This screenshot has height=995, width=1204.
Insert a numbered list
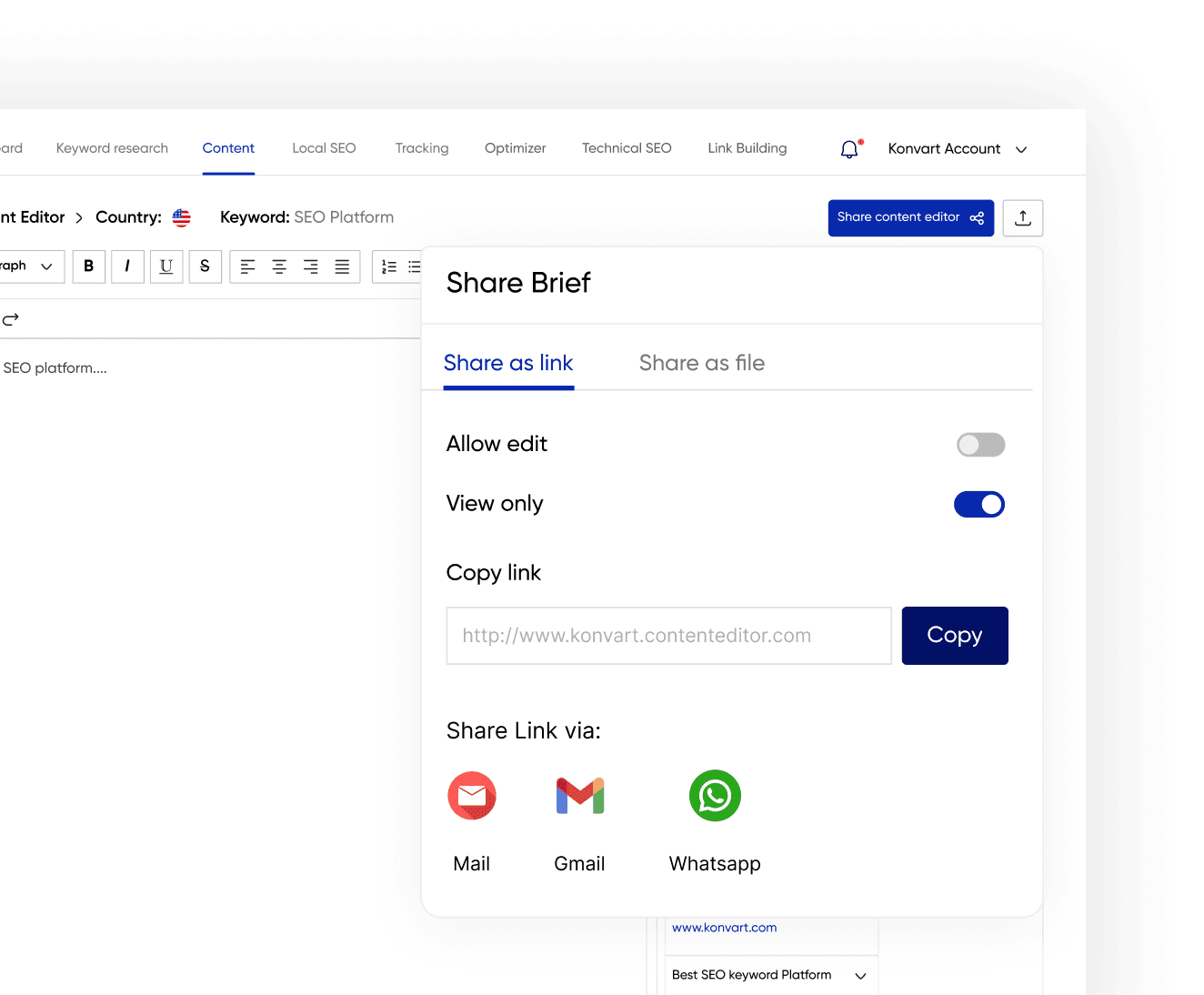coord(389,266)
